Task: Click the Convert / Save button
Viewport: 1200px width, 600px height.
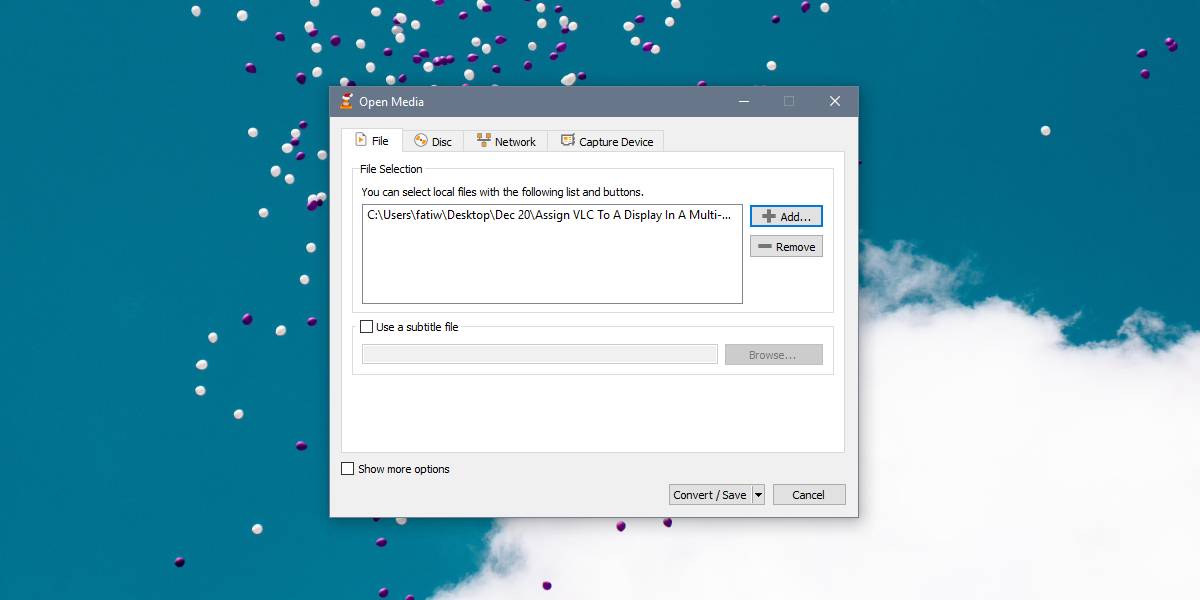Action: pos(710,494)
